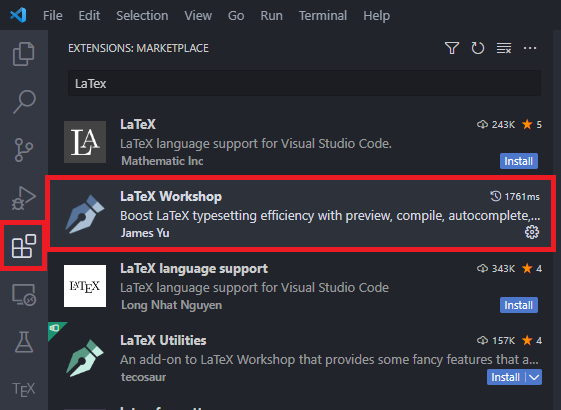
Task: Click the 1761ms activation time icon
Action: click(x=495, y=196)
